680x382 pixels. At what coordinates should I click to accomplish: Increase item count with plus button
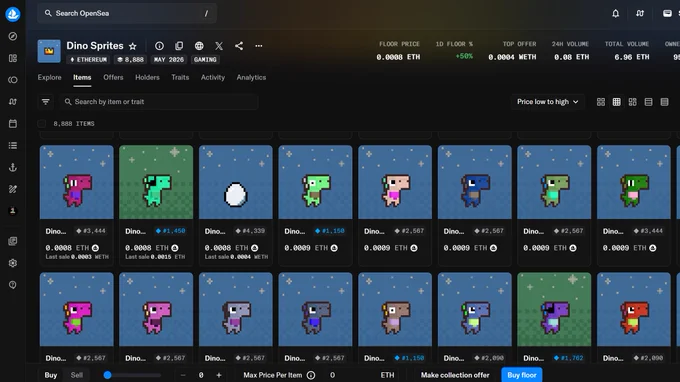(219, 375)
